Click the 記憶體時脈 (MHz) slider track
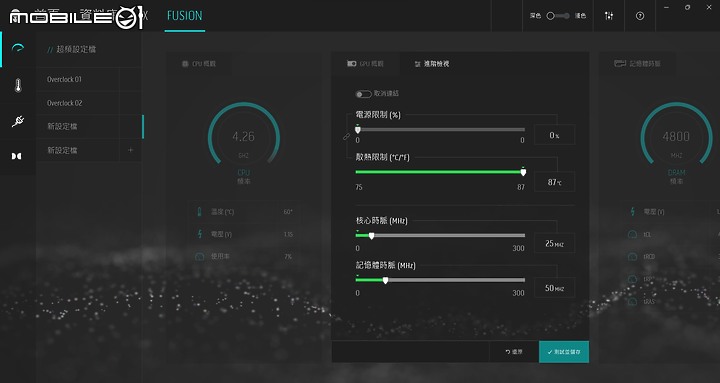The height and width of the screenshot is (383, 720). pyautogui.click(x=440, y=280)
